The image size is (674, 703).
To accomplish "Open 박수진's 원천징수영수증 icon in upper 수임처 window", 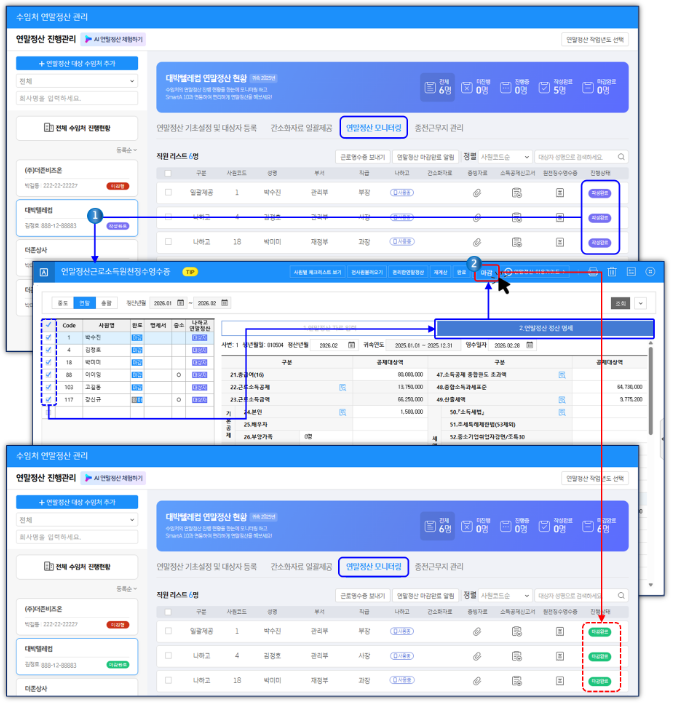I will [560, 193].
